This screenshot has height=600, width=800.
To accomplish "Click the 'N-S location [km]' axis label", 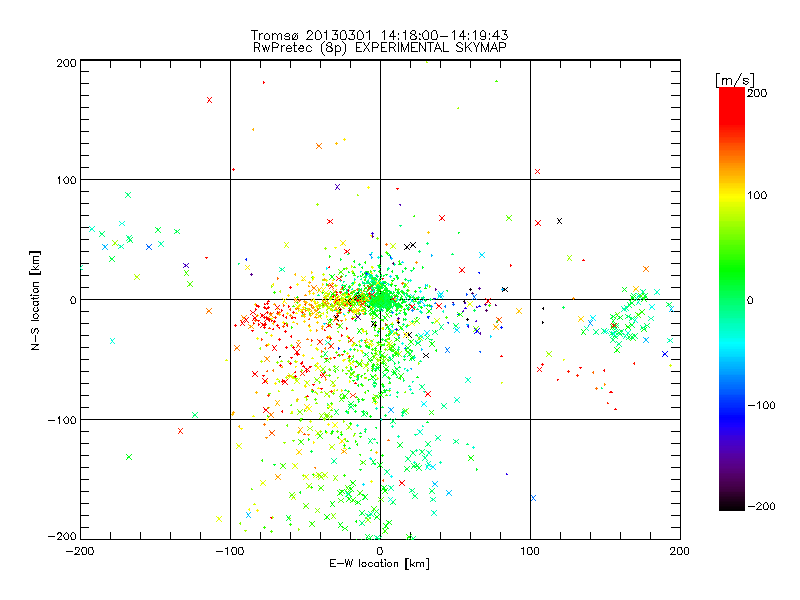I will (35, 301).
